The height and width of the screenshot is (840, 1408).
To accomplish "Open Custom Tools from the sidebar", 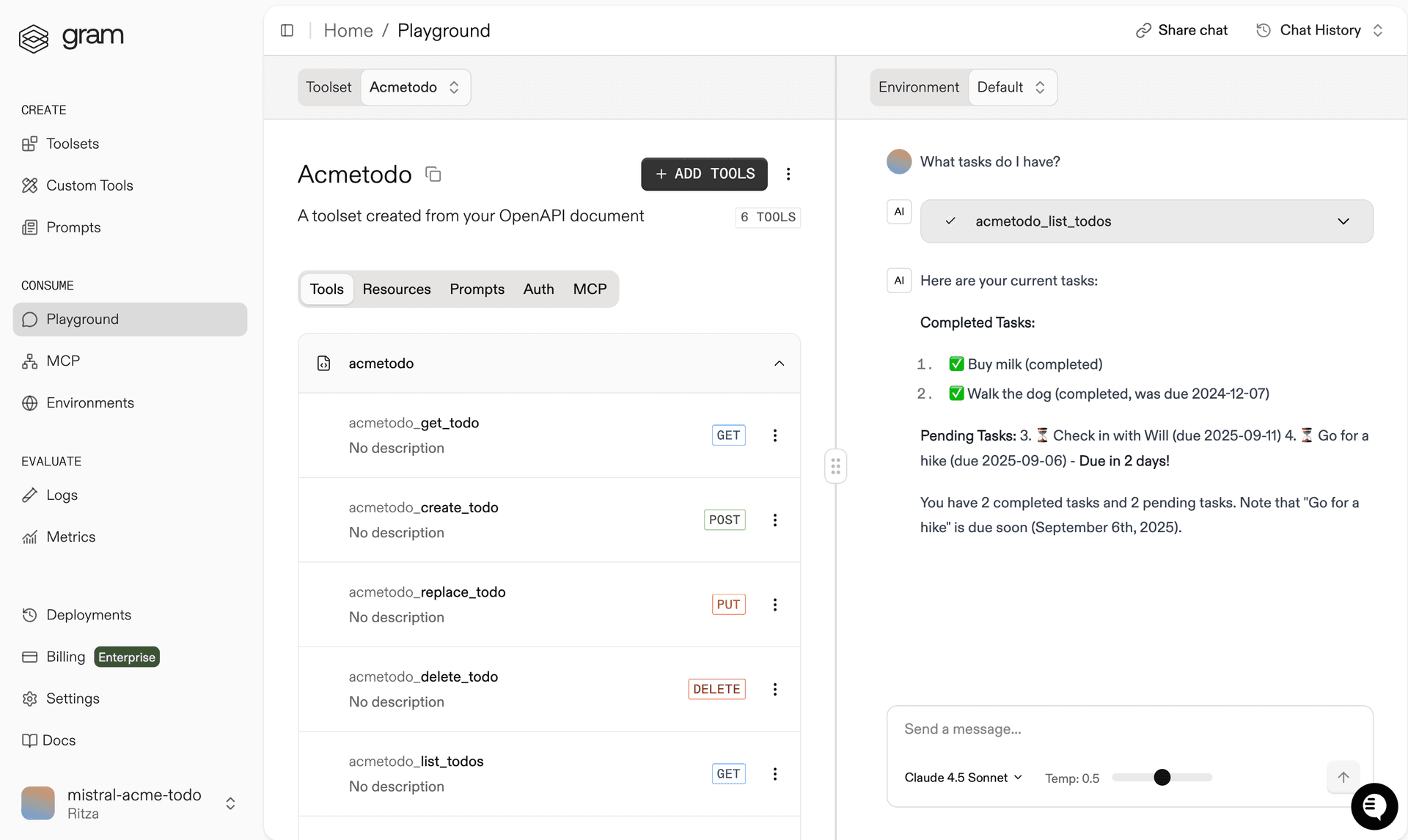I will 89,185.
